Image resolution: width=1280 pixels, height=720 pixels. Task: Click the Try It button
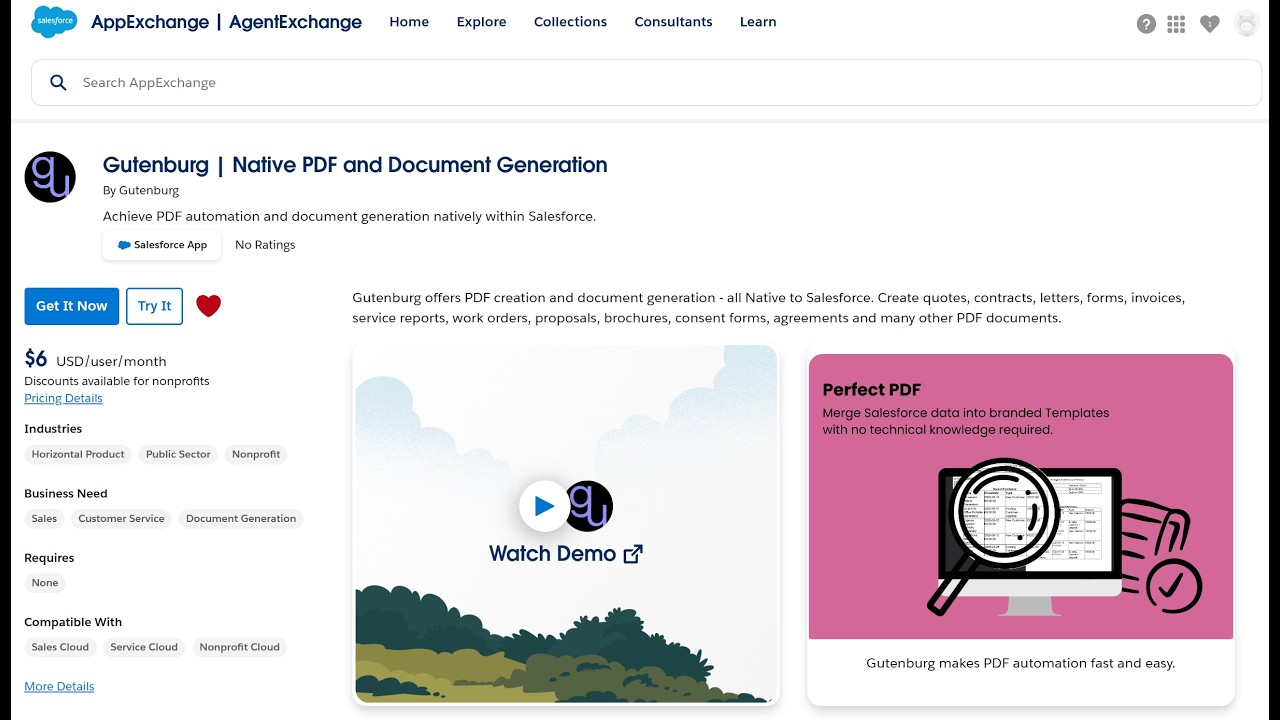pos(154,306)
